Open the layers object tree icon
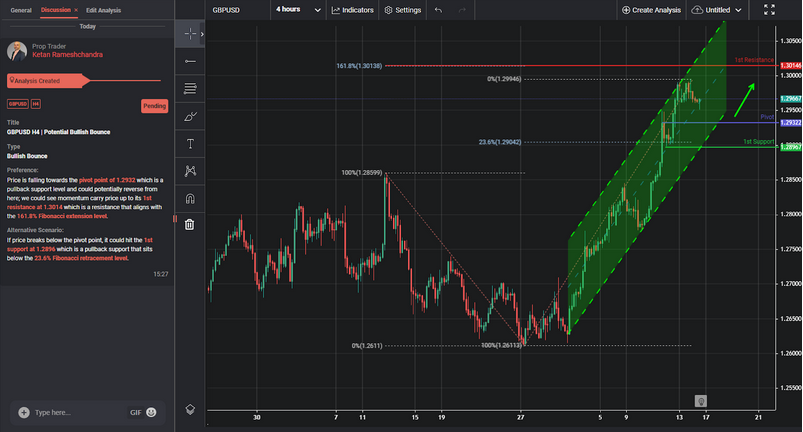 pyautogui.click(x=190, y=409)
